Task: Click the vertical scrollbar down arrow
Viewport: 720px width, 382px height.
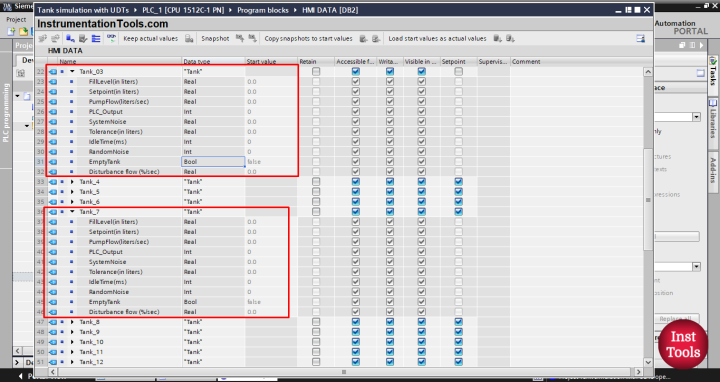Action: coord(648,362)
